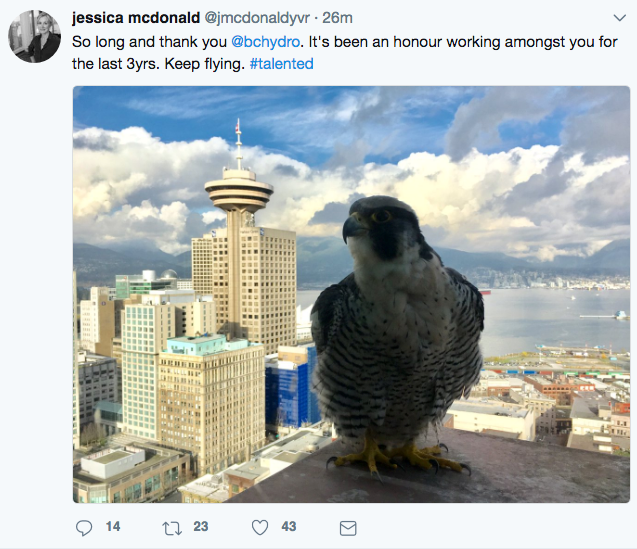This screenshot has width=637, height=549.
Task: Open the tweet options chevron menu
Action: [620, 18]
